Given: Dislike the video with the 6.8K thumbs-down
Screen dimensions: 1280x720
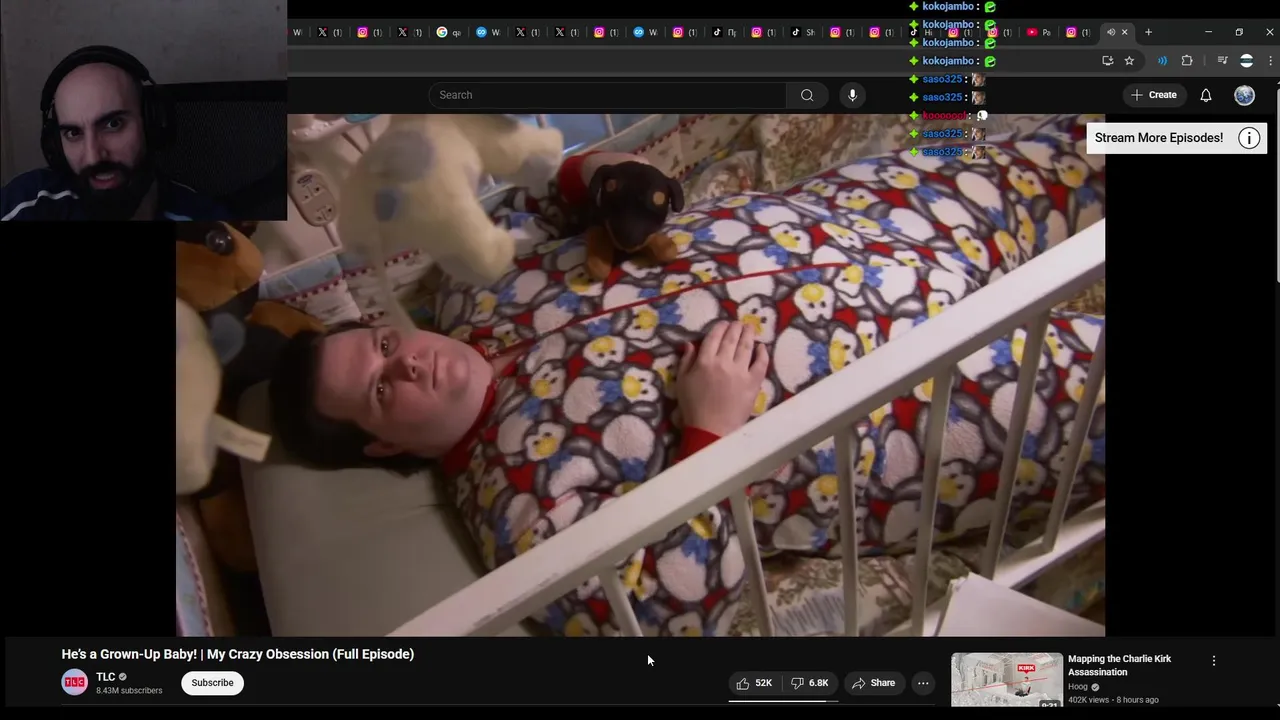Looking at the screenshot, I should pos(810,683).
